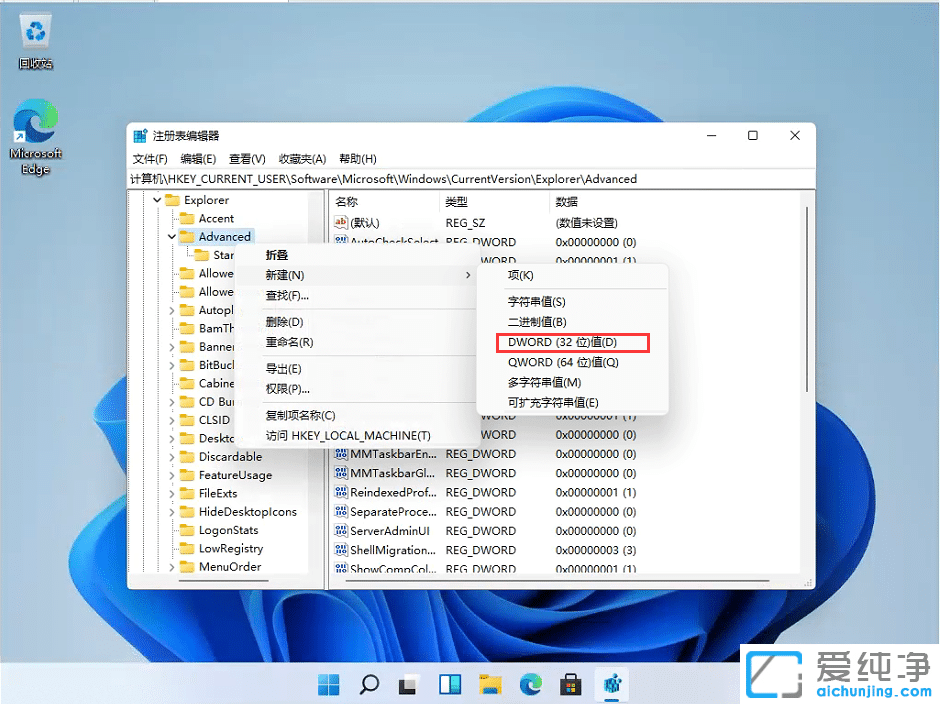Screen dimensions: 940x704
Task: Click the (默认) string value icon
Action: point(342,222)
